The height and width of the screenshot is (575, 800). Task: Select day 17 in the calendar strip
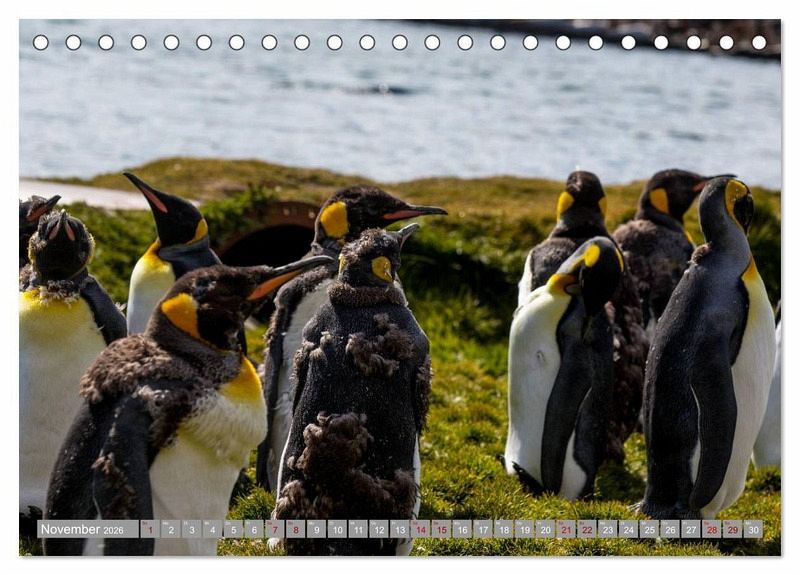pos(482,529)
